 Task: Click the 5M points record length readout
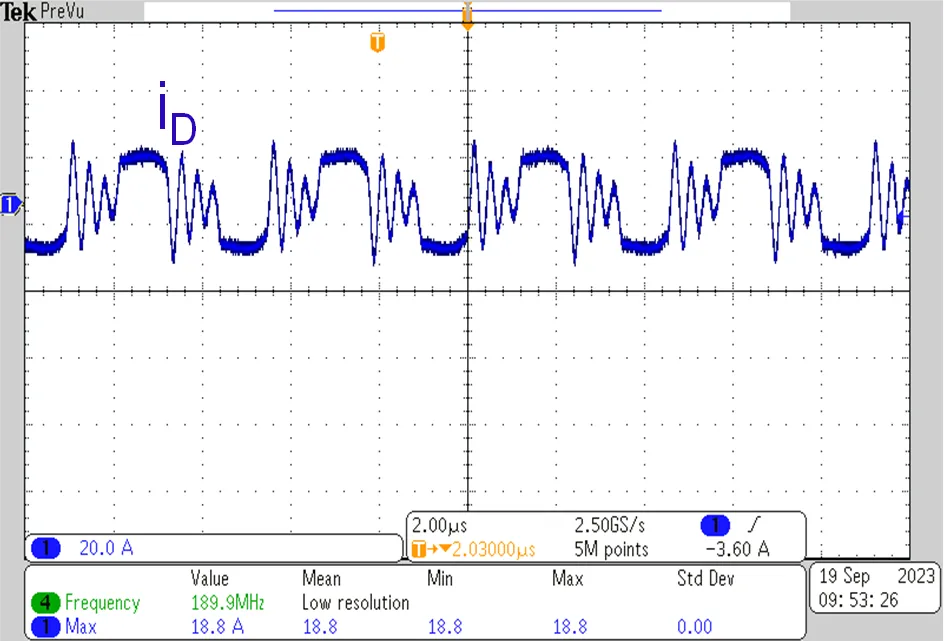click(610, 549)
